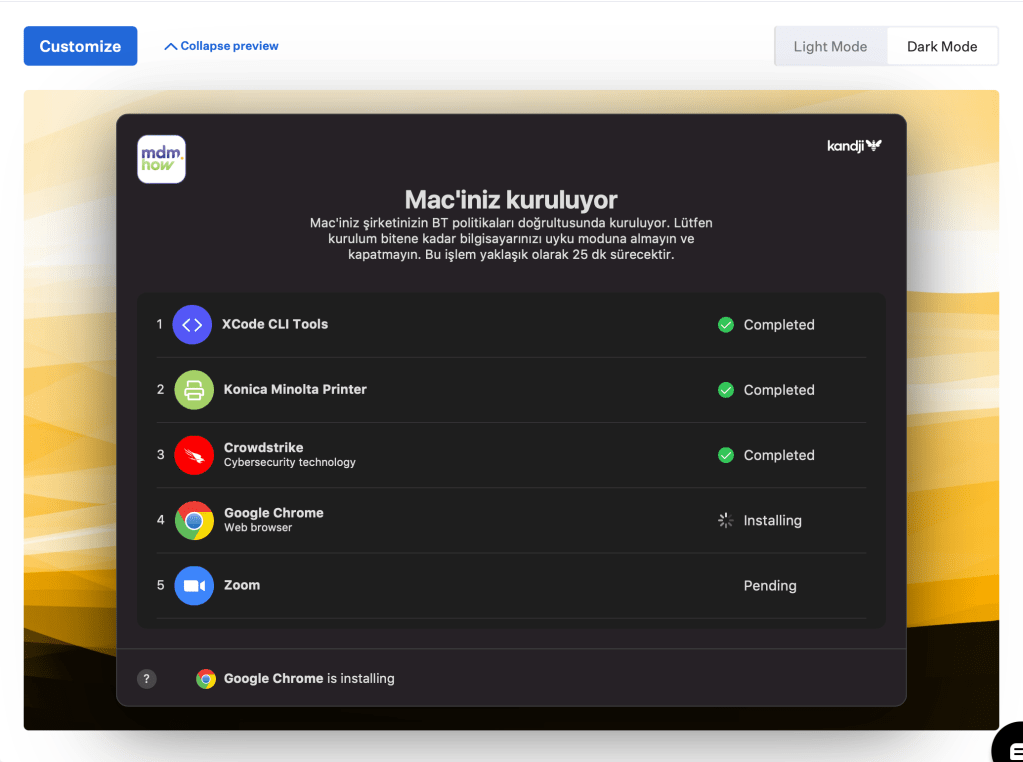The width and height of the screenshot is (1023, 762).
Task: Click the Crowdstrike falcon icon
Action: click(x=194, y=455)
